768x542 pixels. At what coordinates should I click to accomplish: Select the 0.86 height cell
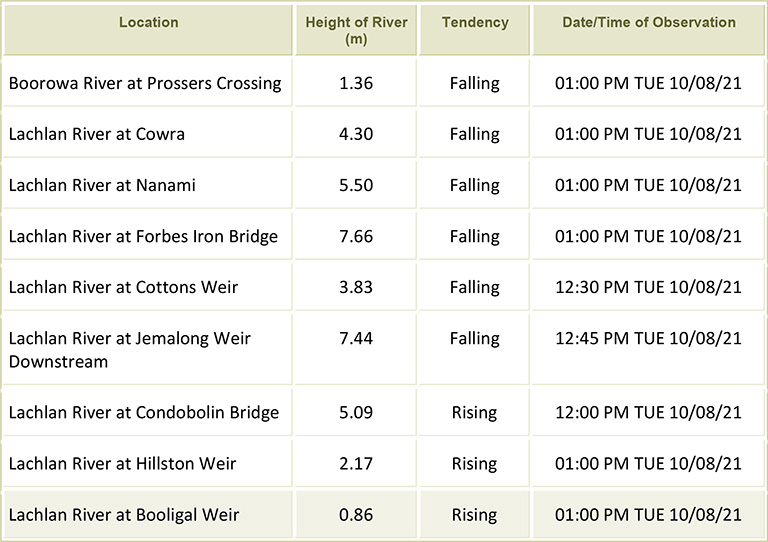pyautogui.click(x=356, y=515)
